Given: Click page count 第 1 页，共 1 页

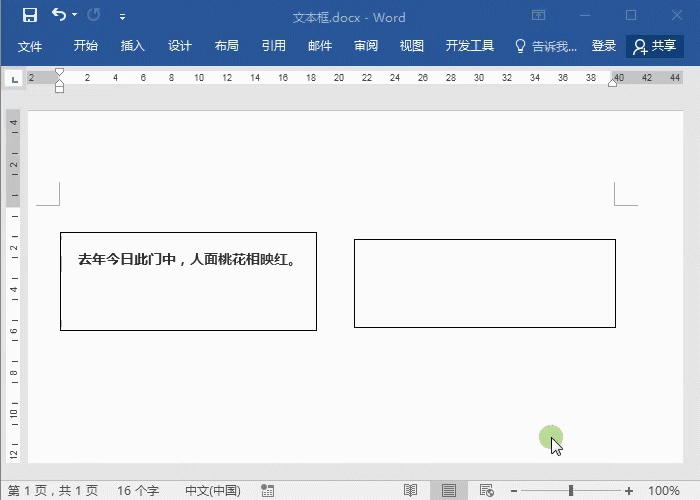Looking at the screenshot, I should point(53,491).
